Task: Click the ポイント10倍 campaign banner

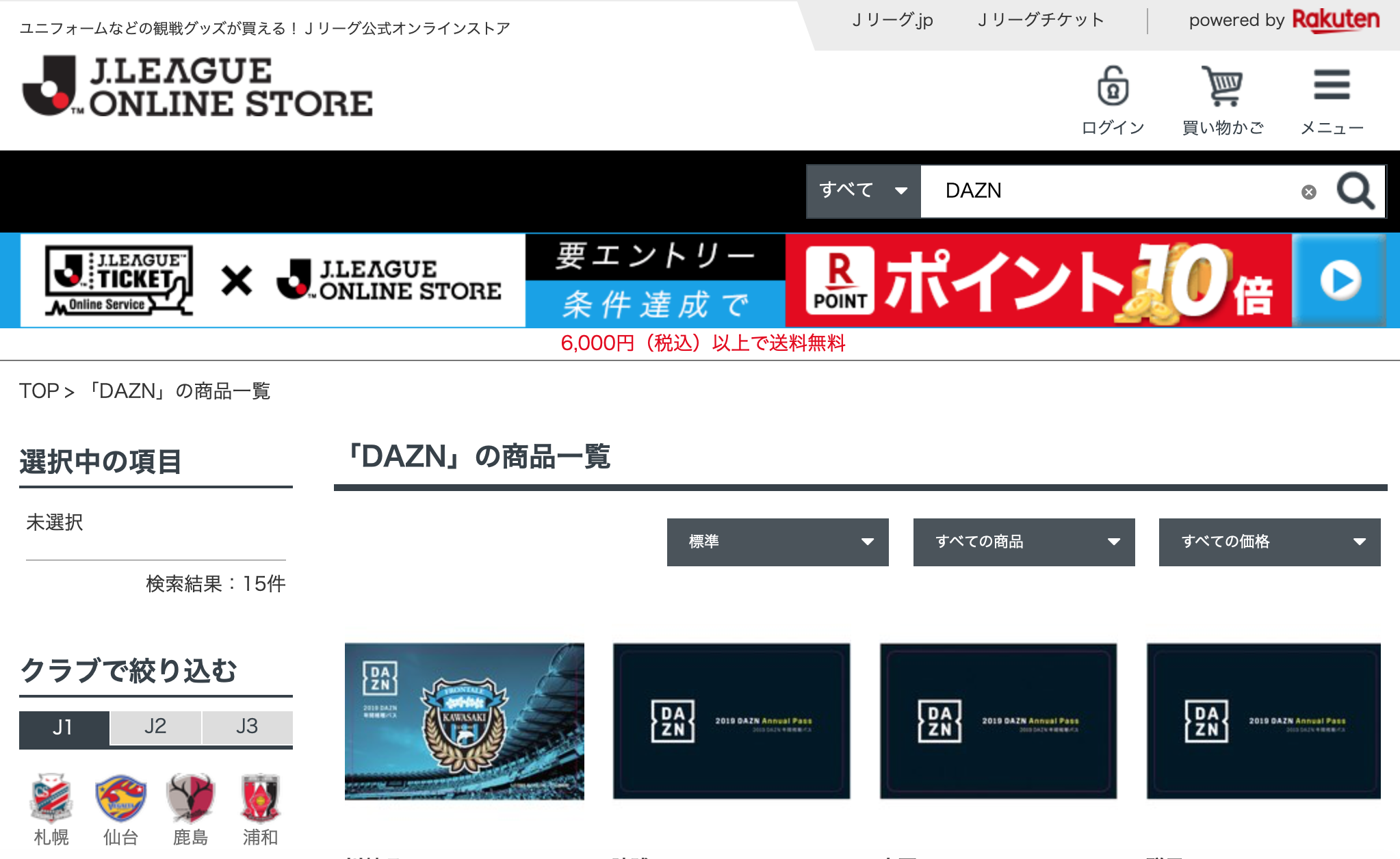Action: 1039,280
